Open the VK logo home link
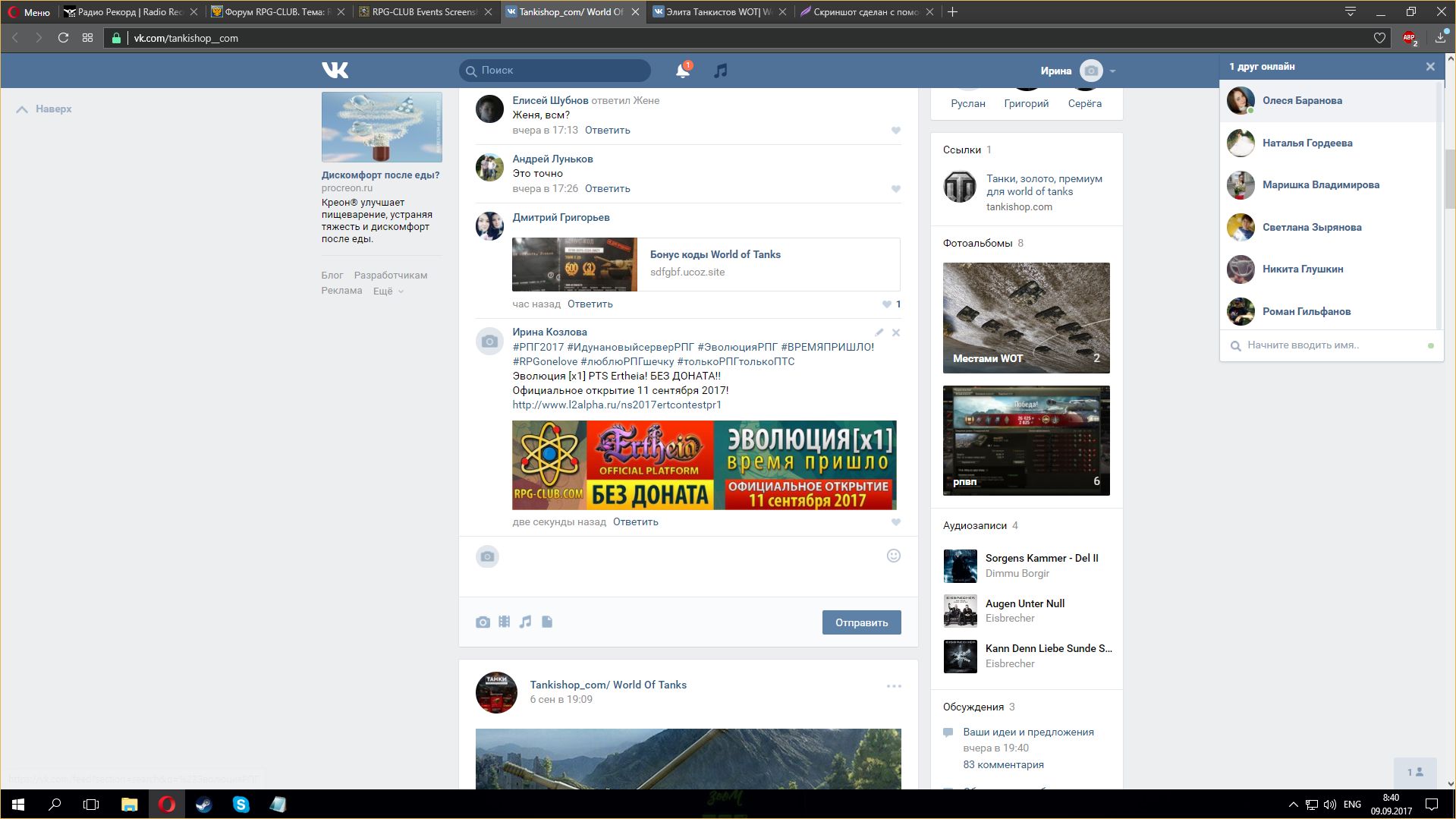1456x819 pixels. [335, 70]
